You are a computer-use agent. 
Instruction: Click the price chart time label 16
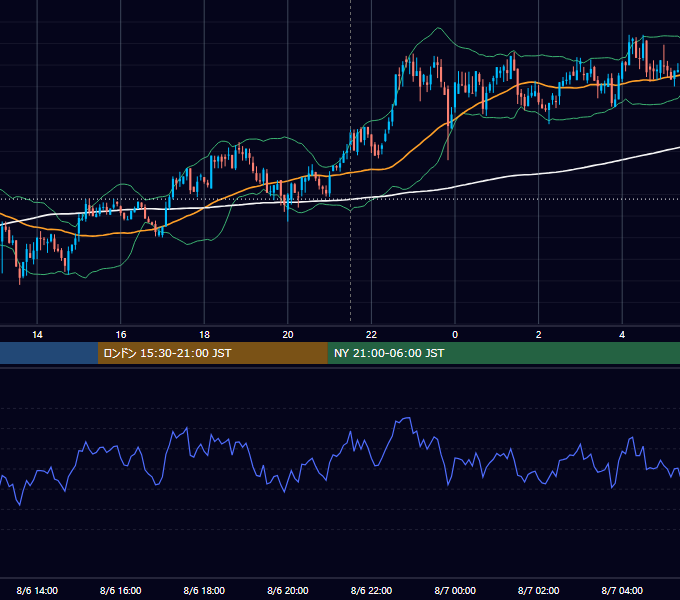[121, 335]
